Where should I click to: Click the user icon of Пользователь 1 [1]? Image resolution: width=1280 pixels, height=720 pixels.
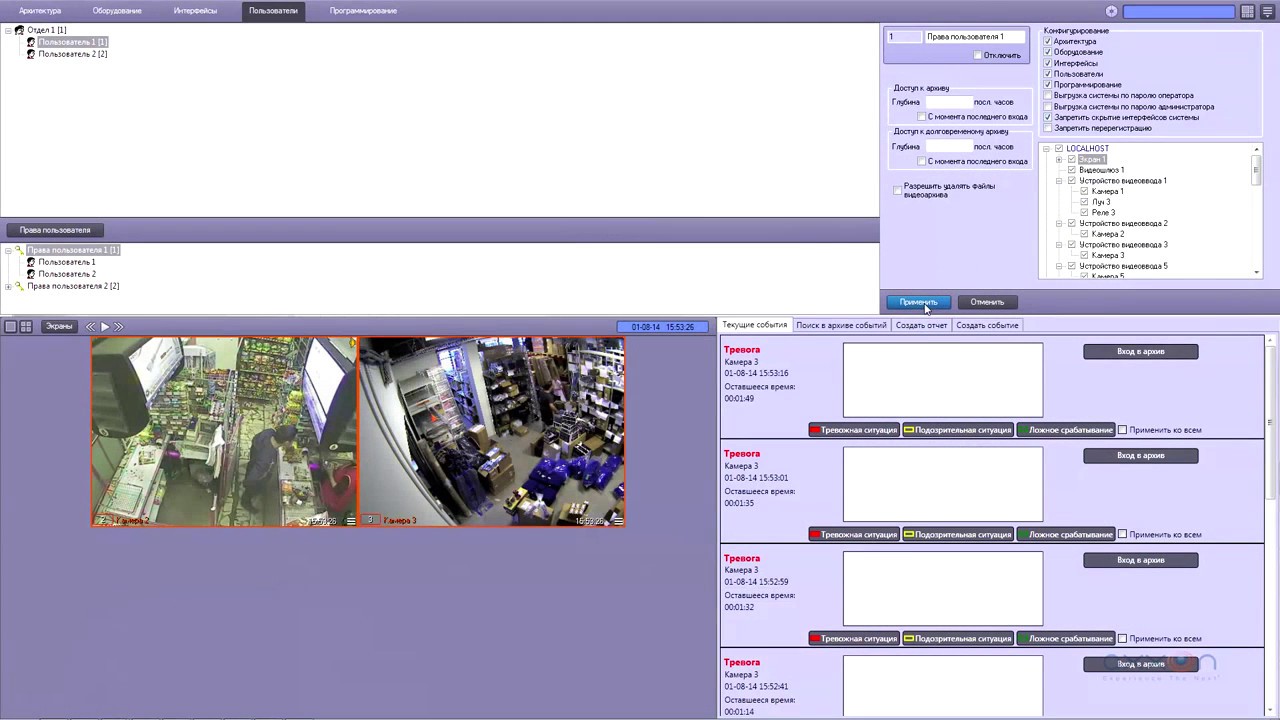(x=31, y=42)
